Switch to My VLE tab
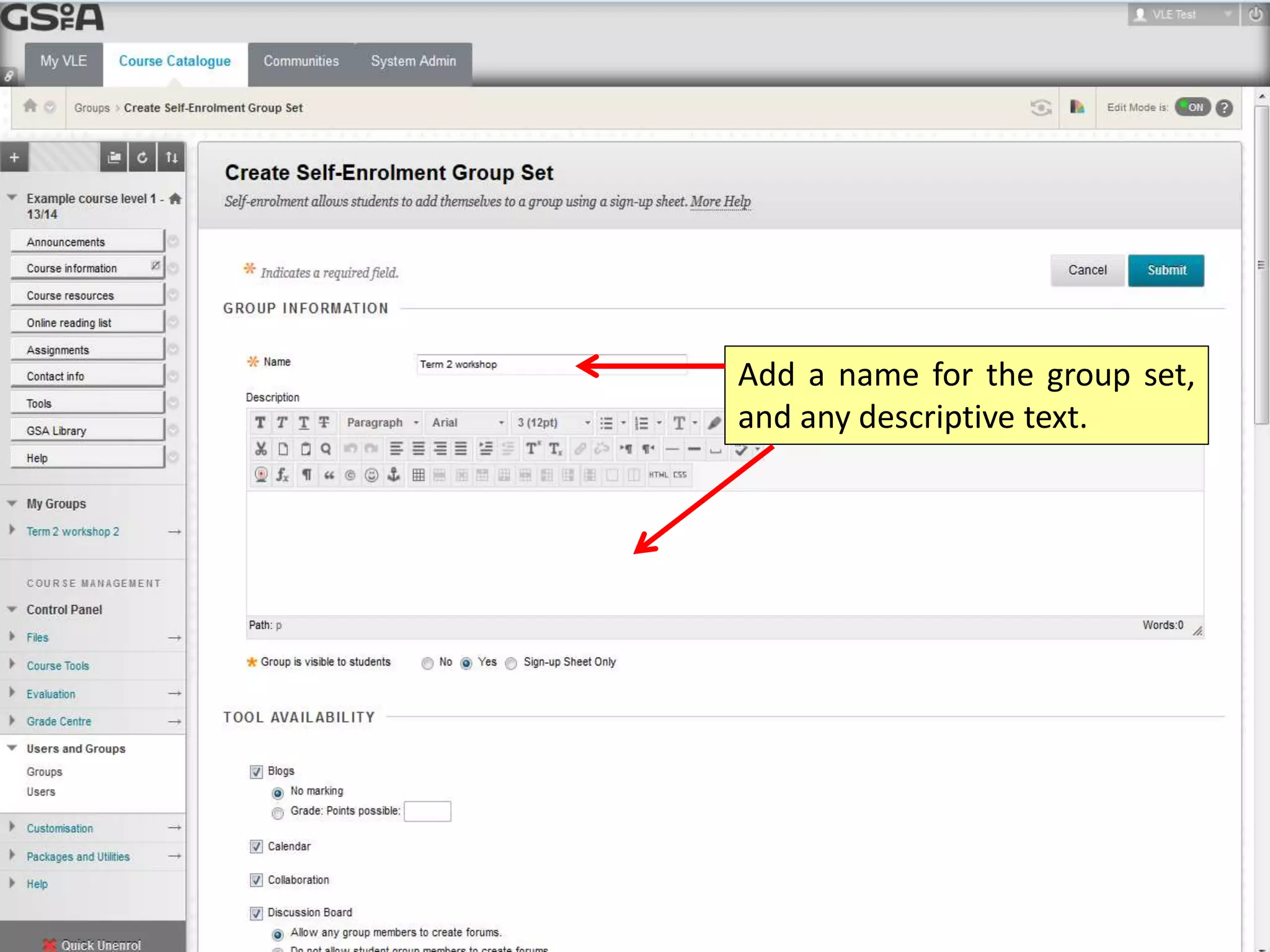 coord(63,61)
